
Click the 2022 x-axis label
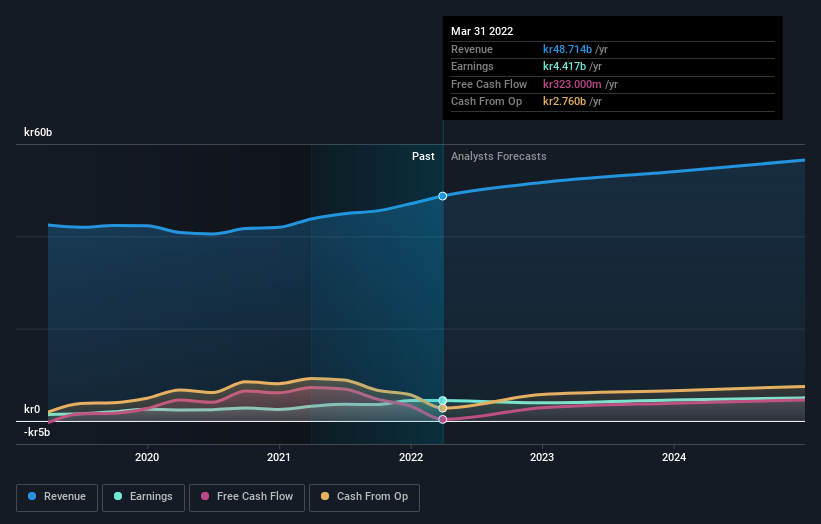point(411,457)
